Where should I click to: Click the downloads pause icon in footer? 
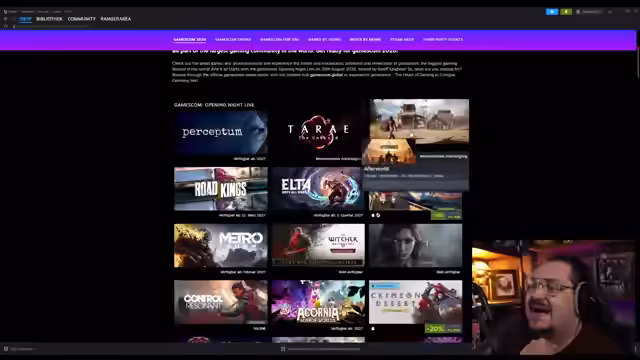[283, 349]
